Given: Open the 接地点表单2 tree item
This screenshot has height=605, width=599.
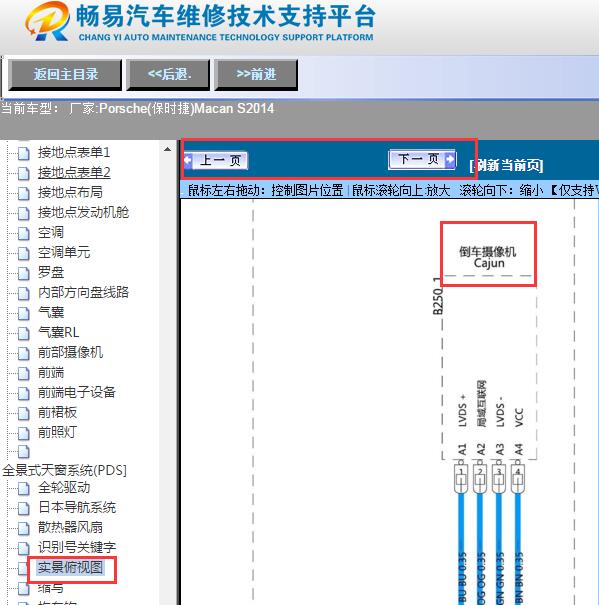Looking at the screenshot, I should [x=74, y=172].
